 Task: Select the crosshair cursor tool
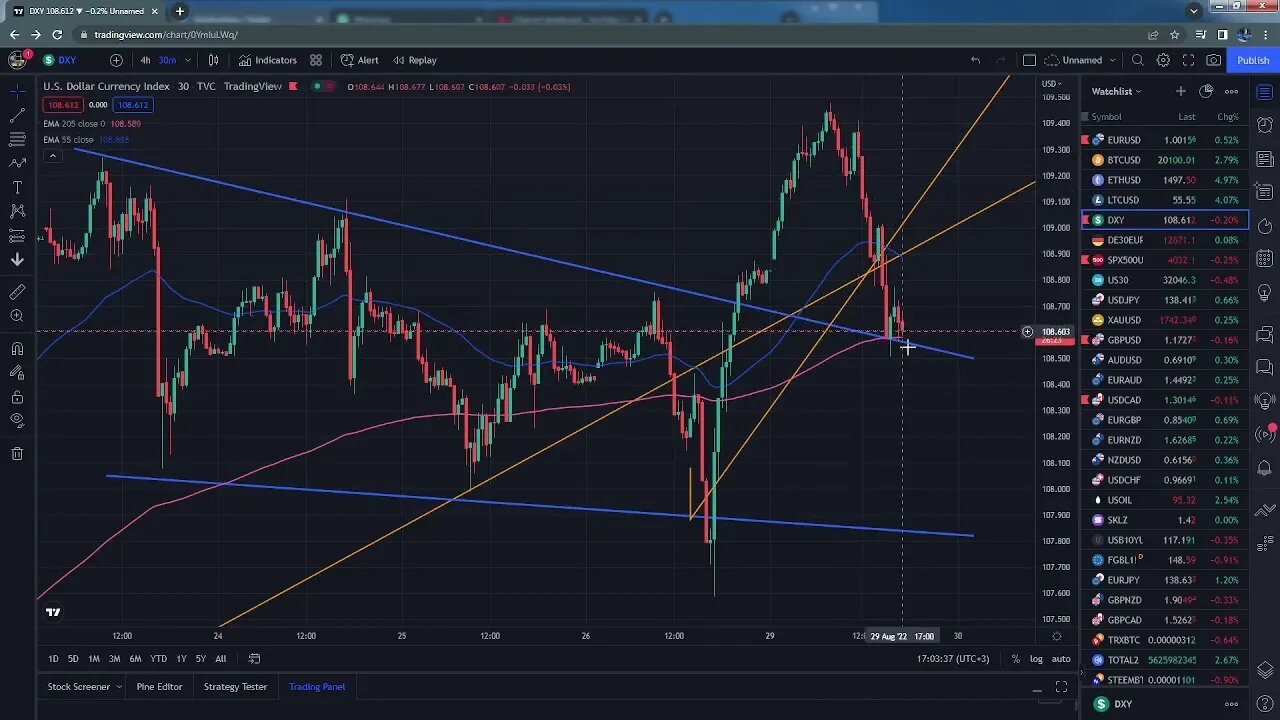pos(17,91)
